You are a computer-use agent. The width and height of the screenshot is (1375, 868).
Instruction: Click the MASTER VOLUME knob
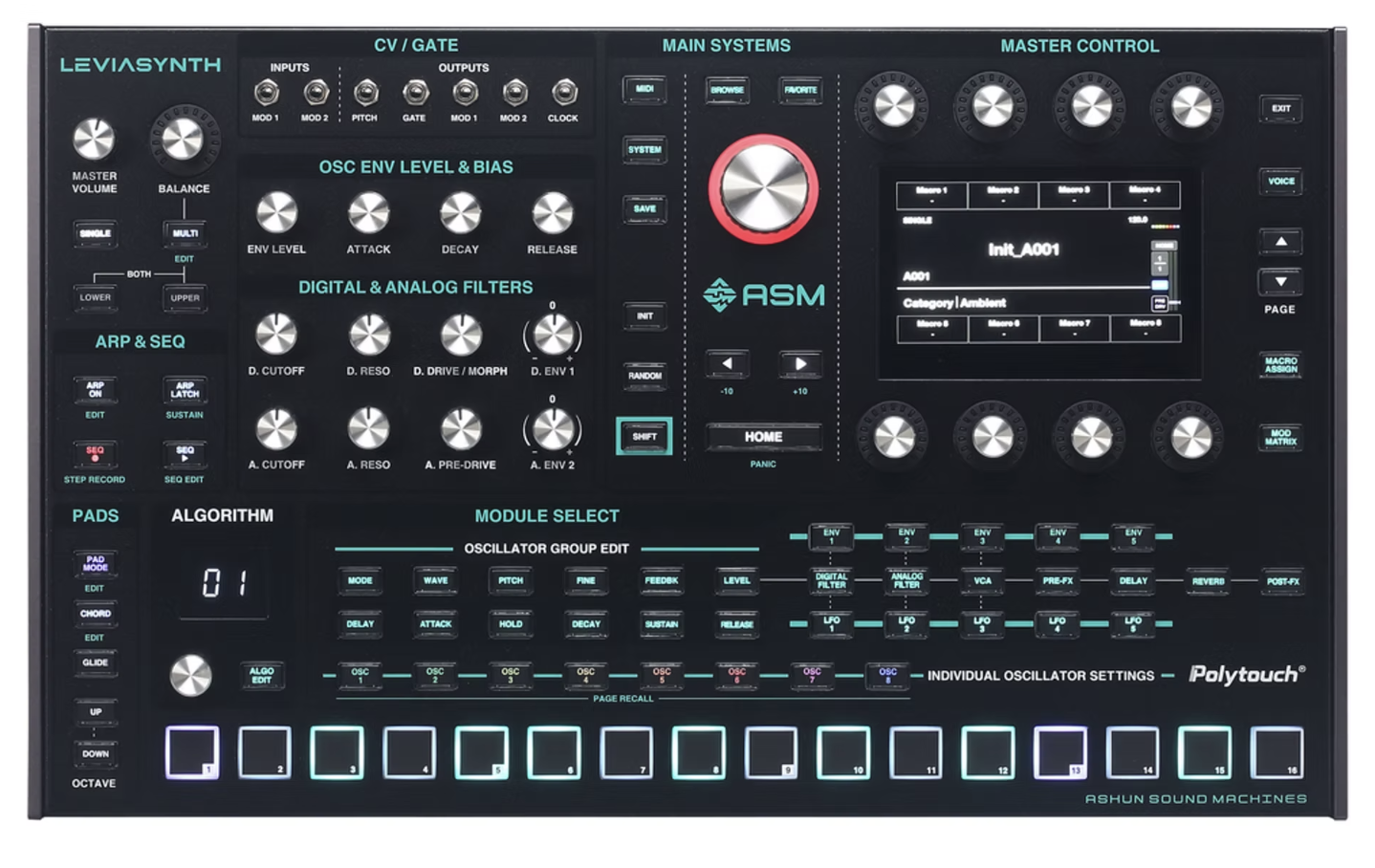point(94,140)
